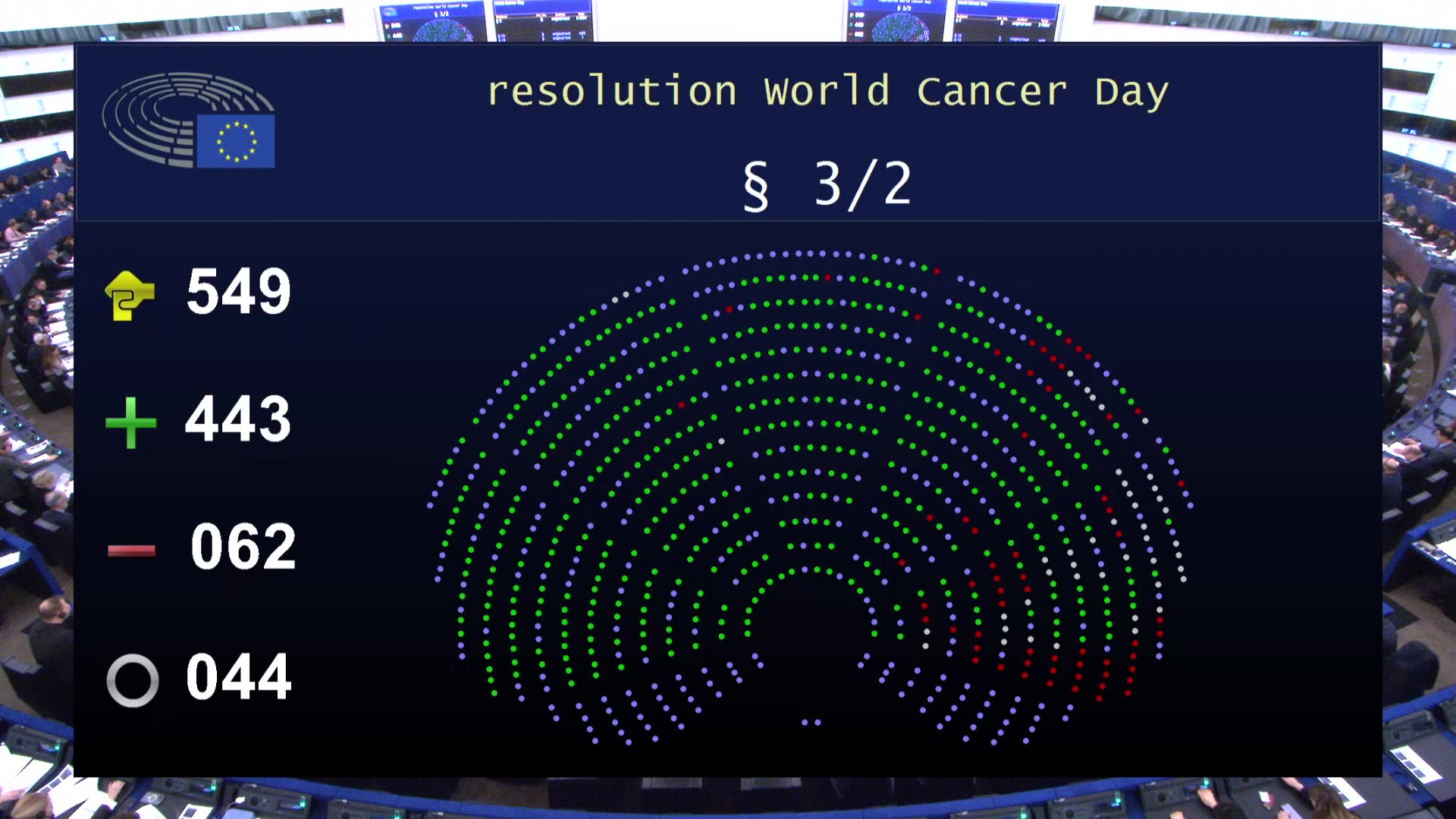Image resolution: width=1456 pixels, height=819 pixels.
Task: Click the 062 votes against count
Action: coord(243,546)
